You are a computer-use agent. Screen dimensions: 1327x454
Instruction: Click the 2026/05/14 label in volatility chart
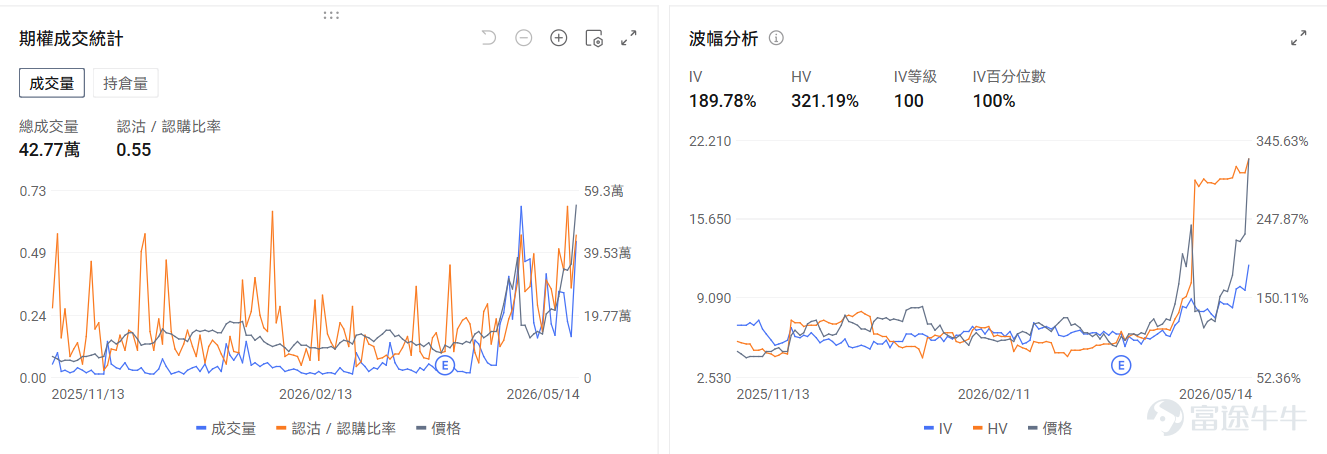point(1215,394)
